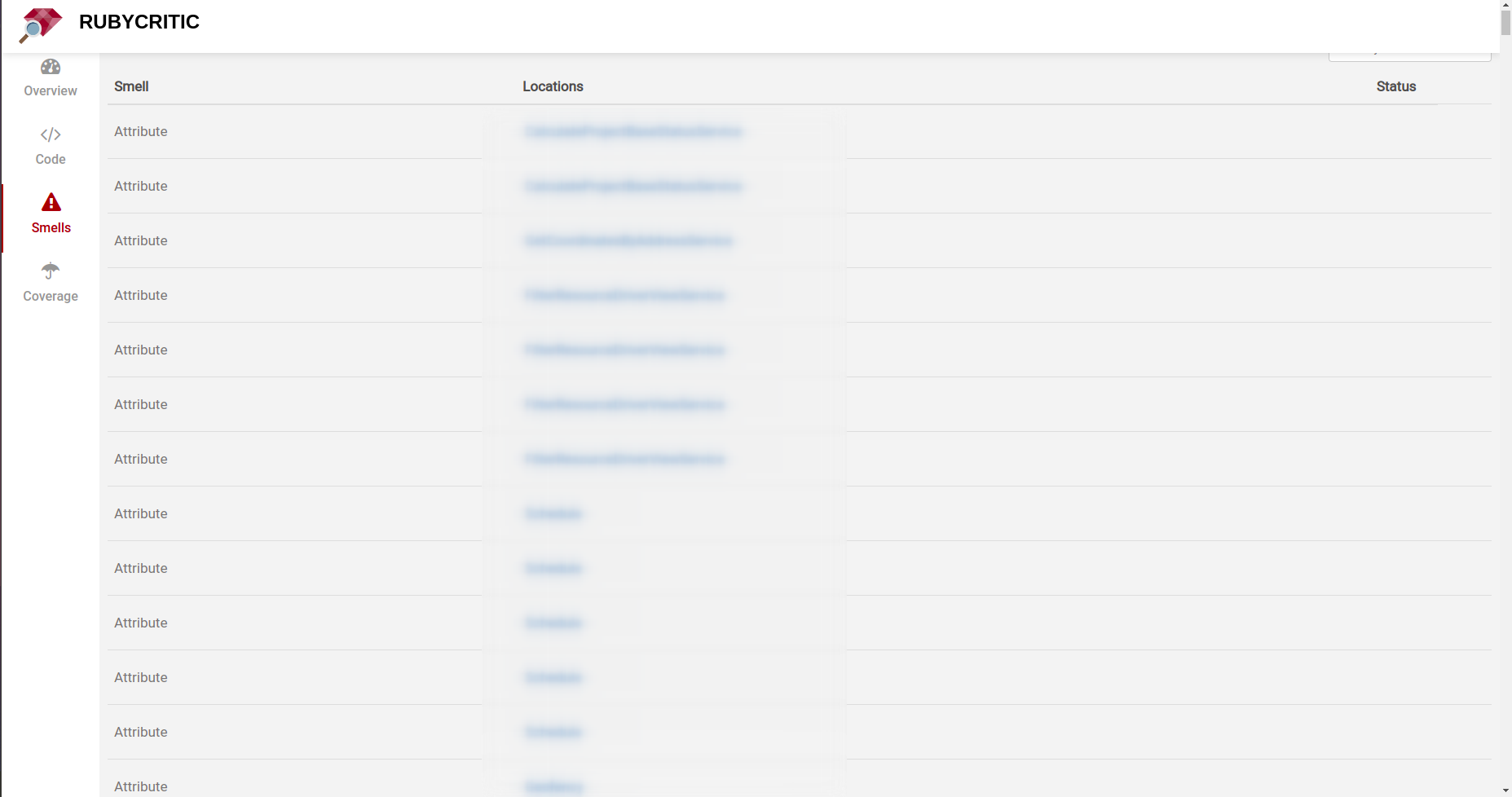Open the Overview dashboard gauge icon
This screenshot has width=1512, height=797.
(x=51, y=67)
